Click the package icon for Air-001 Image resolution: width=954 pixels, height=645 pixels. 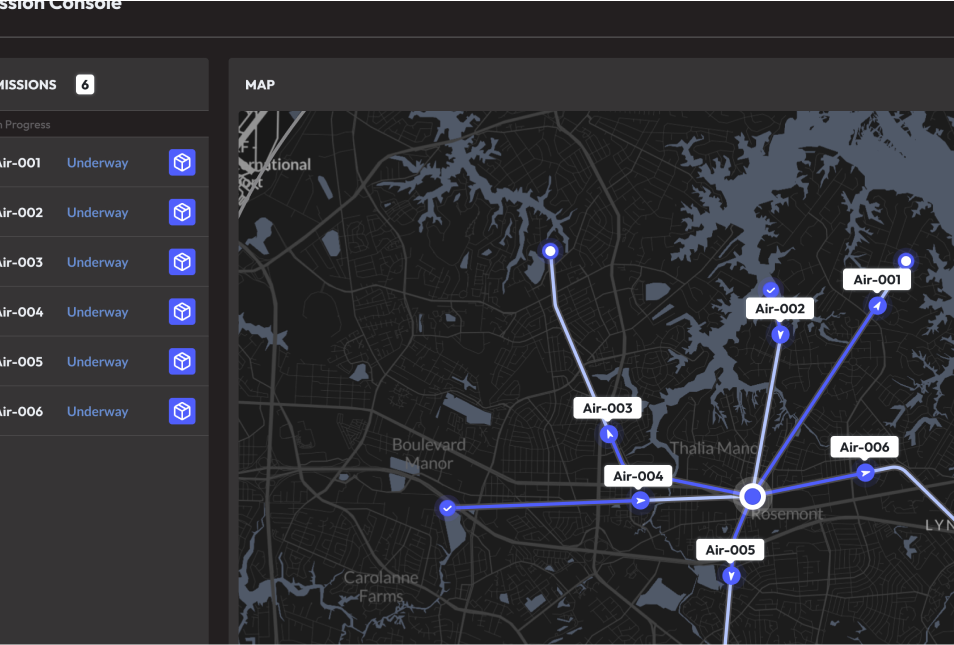coord(182,163)
